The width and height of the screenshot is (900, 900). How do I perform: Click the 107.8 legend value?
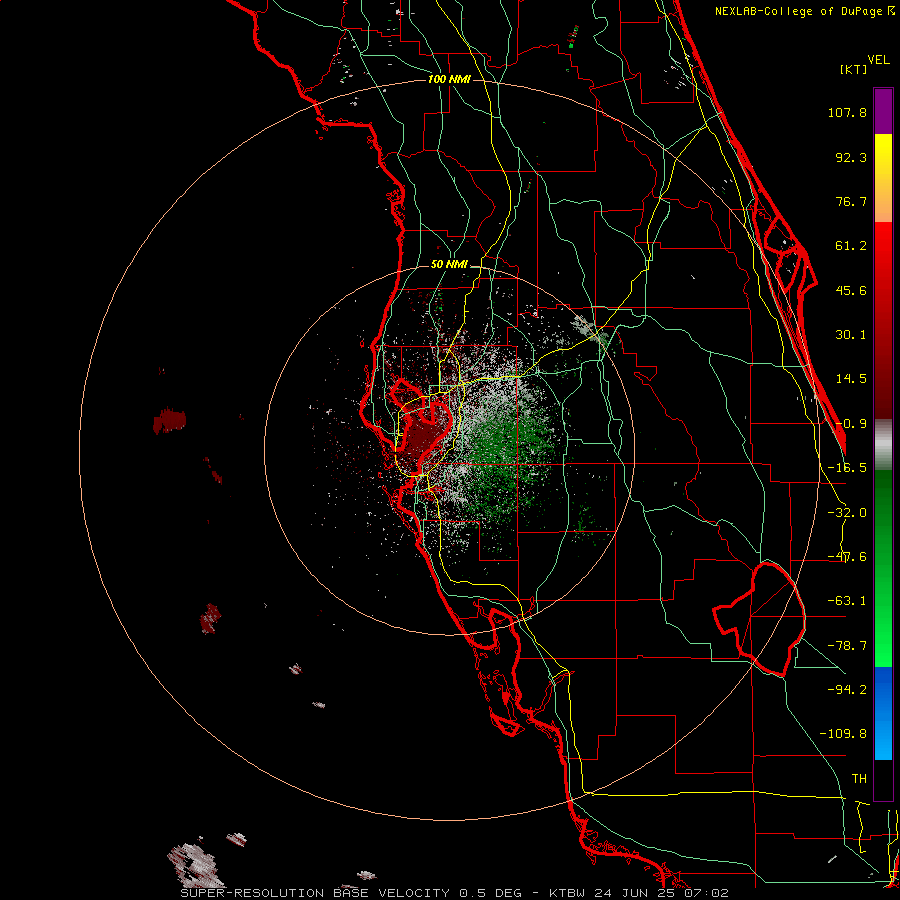847,112
